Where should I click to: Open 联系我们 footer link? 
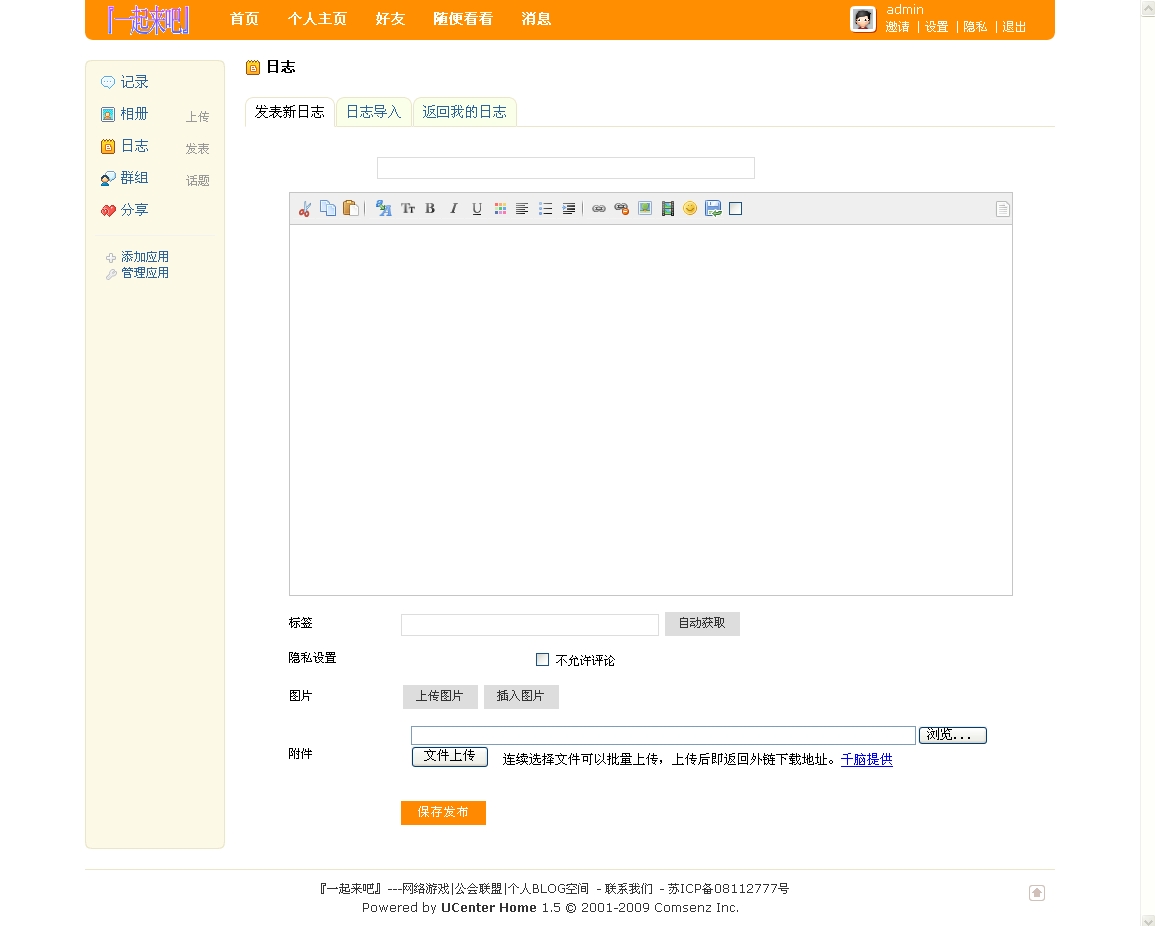[628, 888]
